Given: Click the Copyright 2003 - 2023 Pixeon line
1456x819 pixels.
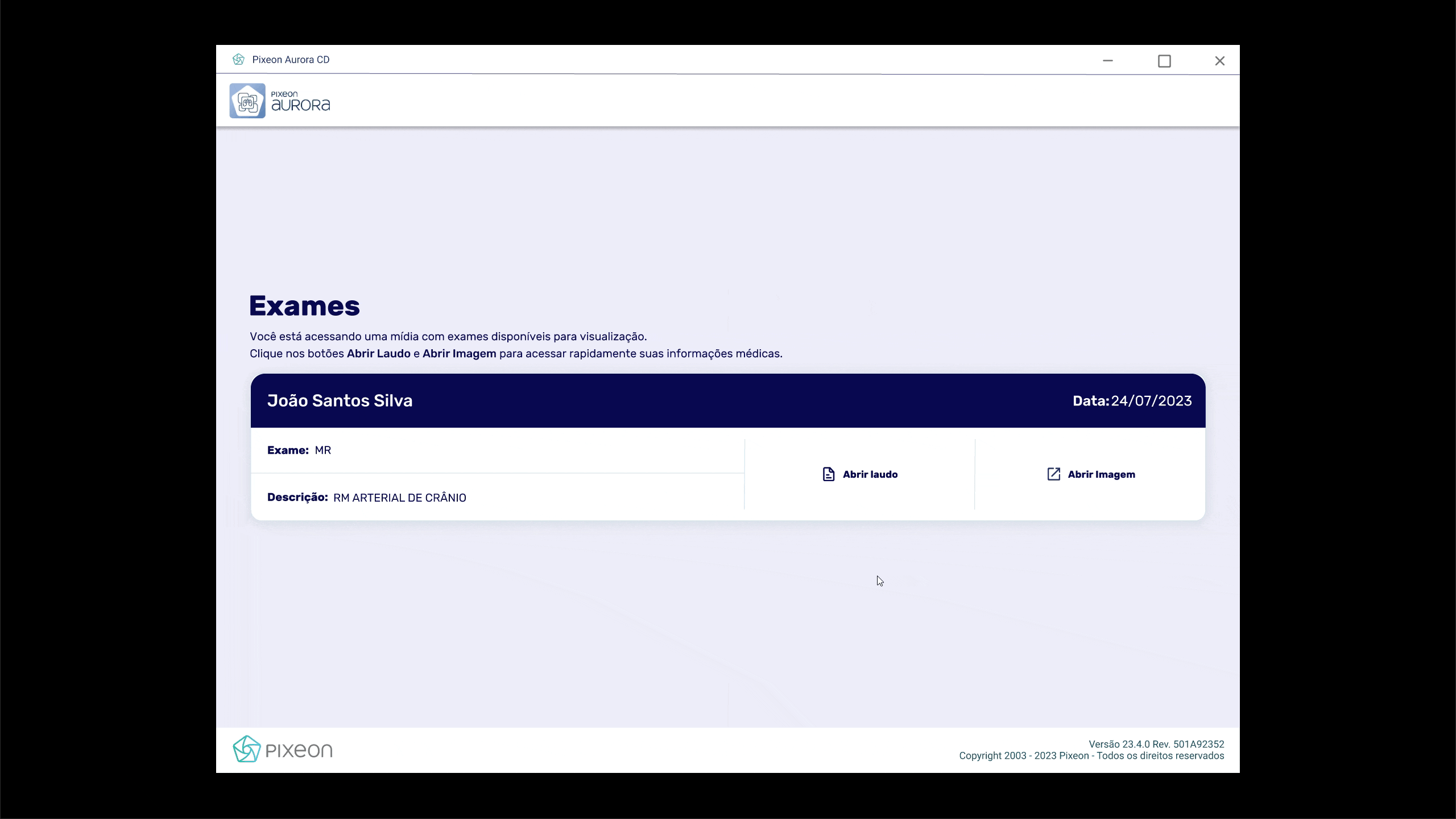Looking at the screenshot, I should [1091, 756].
